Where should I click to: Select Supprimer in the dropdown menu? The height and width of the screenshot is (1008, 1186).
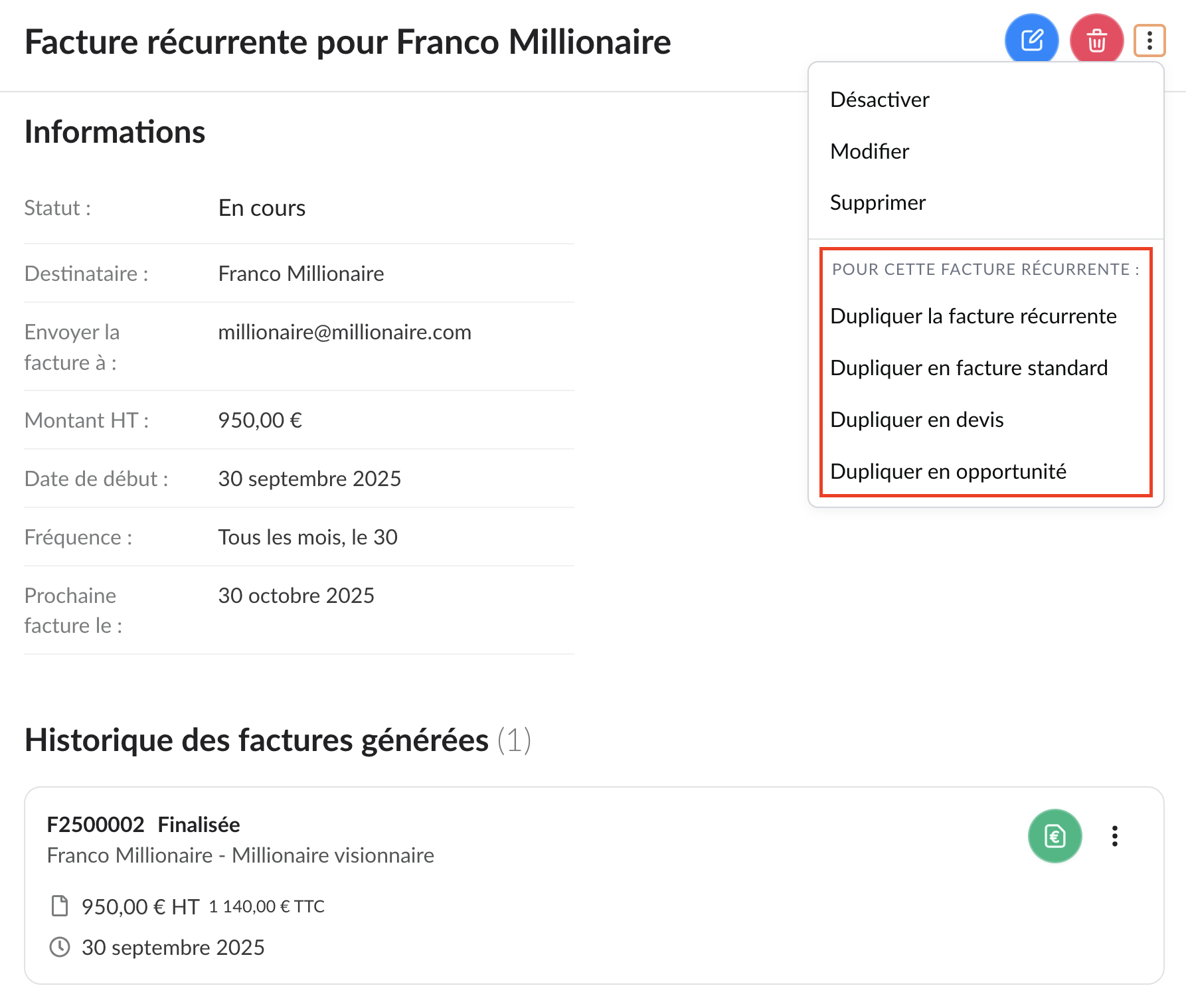pos(877,203)
